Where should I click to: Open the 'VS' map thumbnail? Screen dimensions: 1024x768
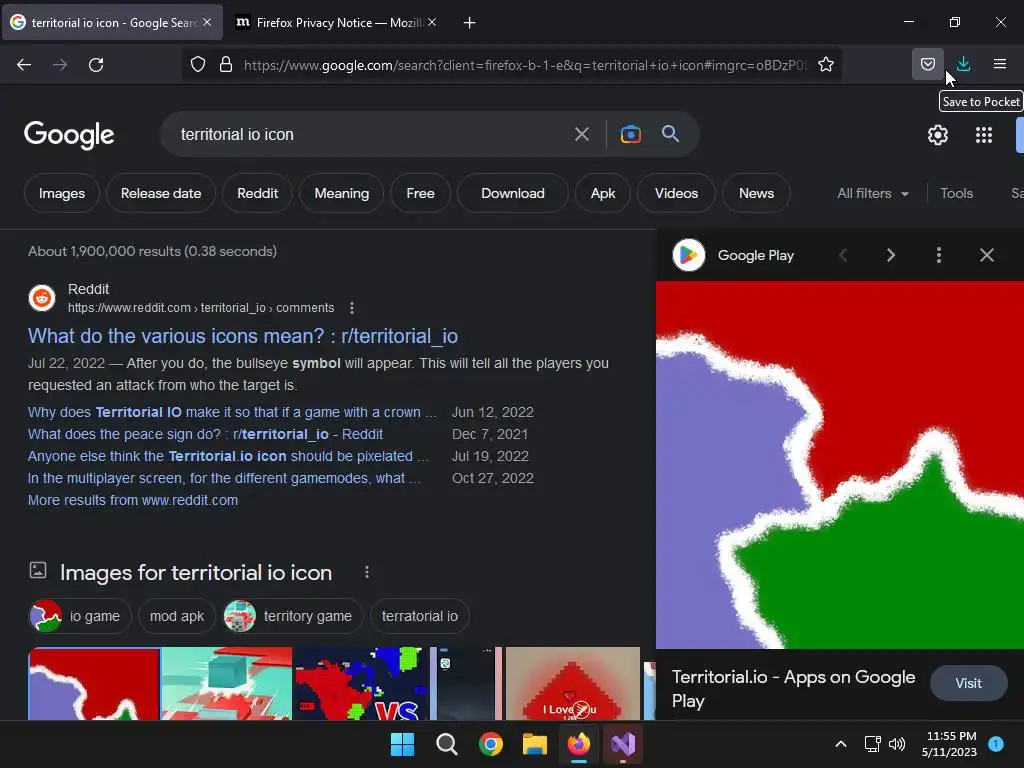[x=361, y=683]
